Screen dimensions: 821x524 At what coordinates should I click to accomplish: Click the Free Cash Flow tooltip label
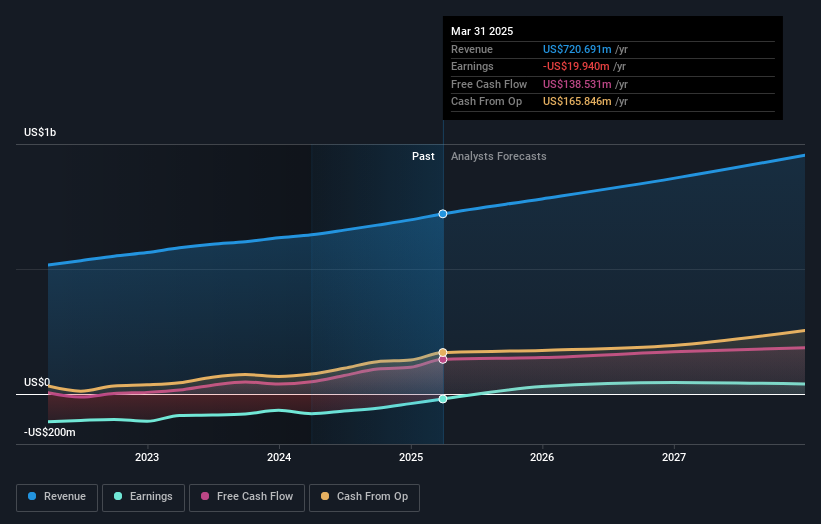(489, 84)
